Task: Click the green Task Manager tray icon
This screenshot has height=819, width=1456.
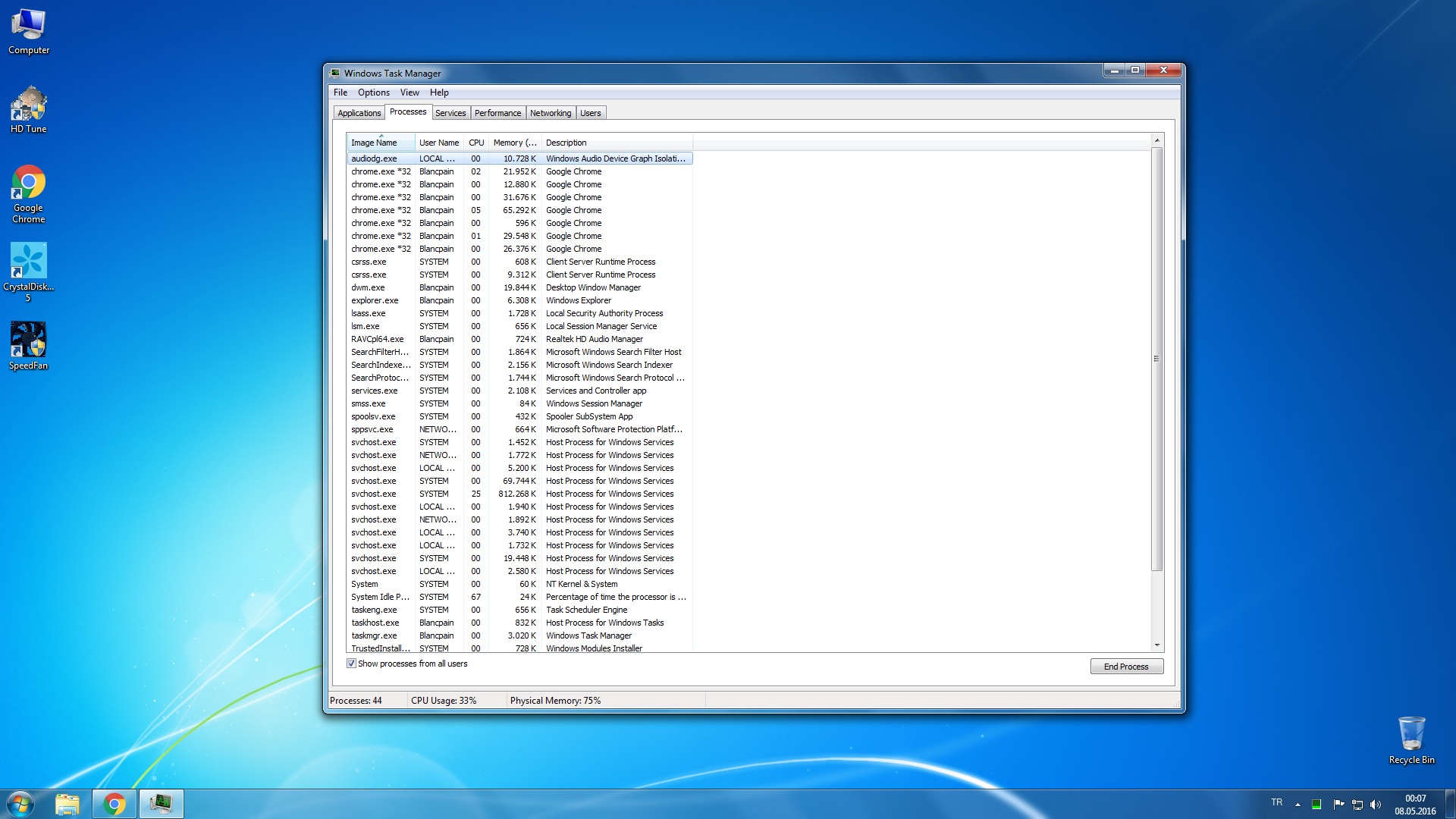Action: [x=1316, y=804]
